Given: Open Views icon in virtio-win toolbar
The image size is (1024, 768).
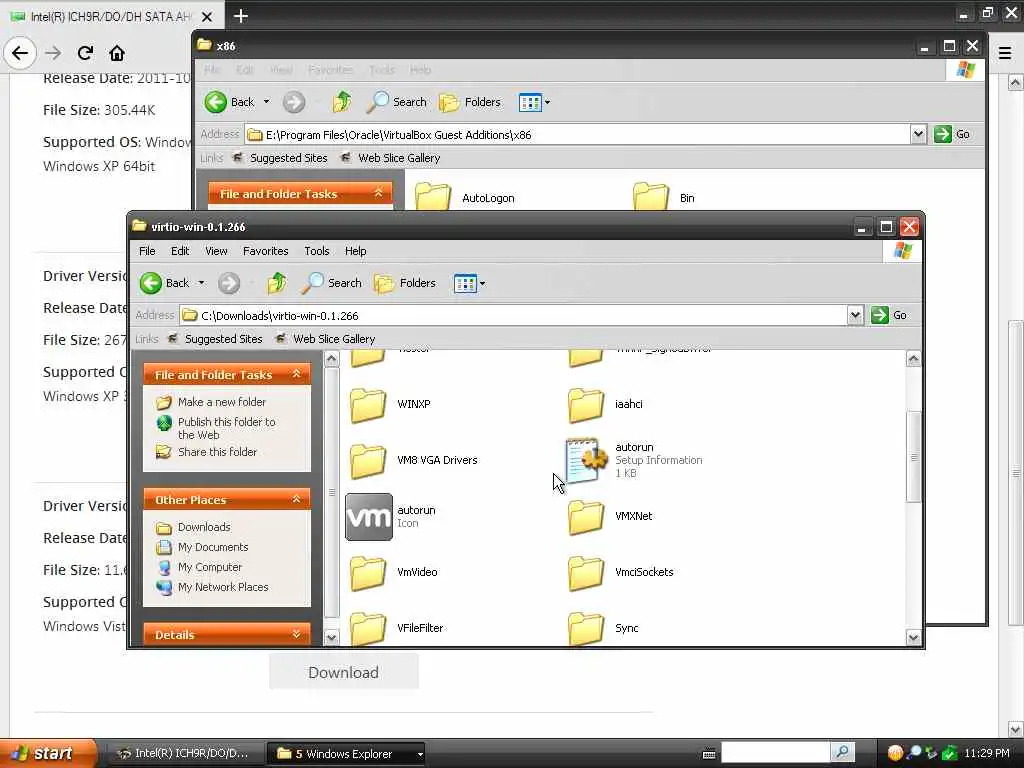Looking at the screenshot, I should coord(465,283).
